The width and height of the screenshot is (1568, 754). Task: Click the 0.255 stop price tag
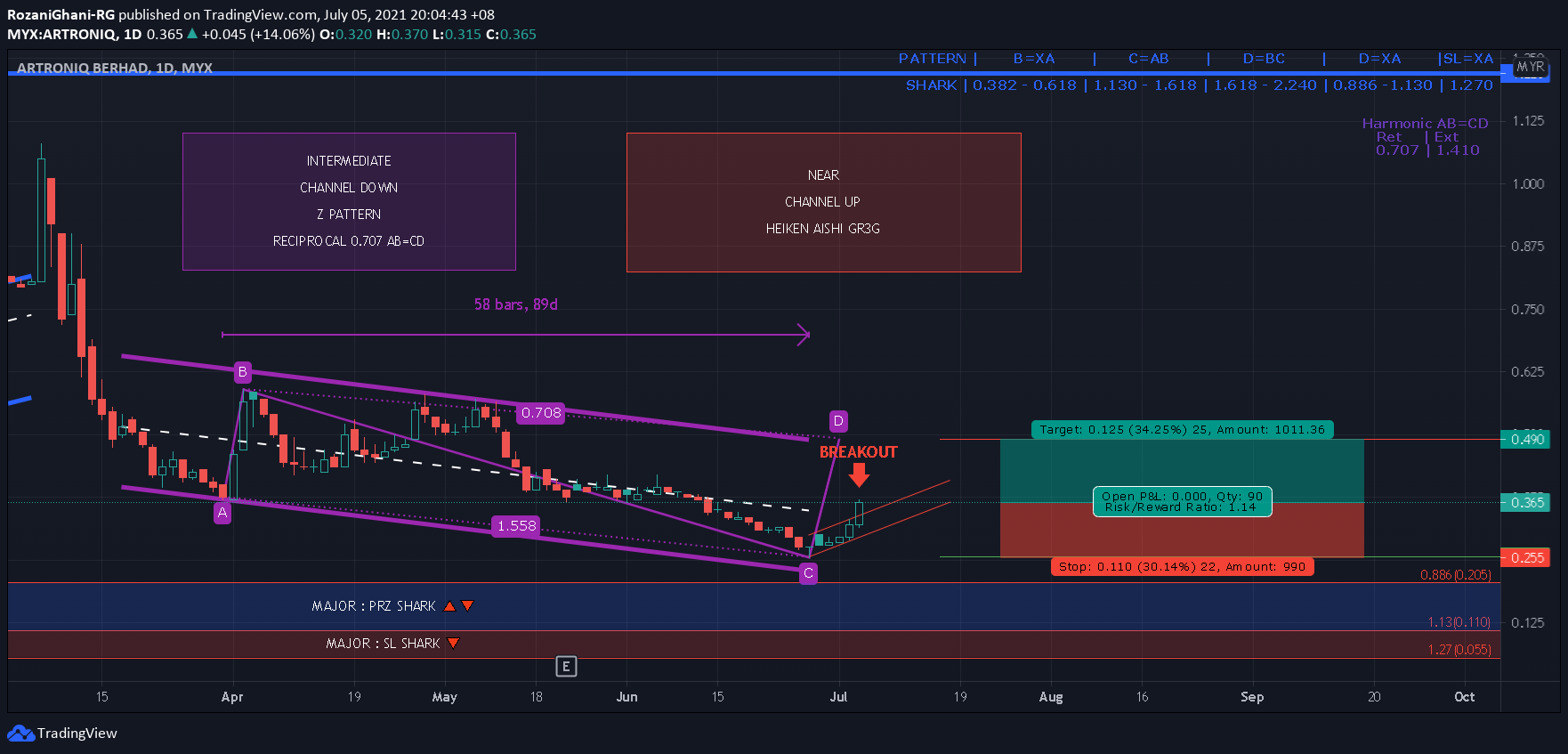(x=1526, y=557)
